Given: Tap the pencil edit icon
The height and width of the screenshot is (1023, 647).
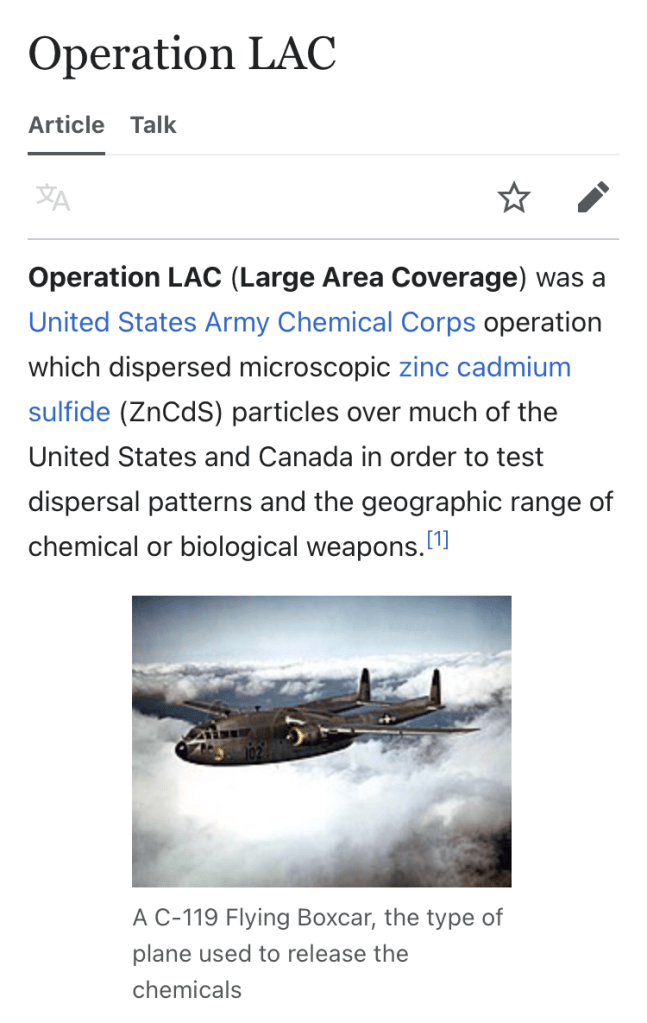Looking at the screenshot, I should (593, 198).
